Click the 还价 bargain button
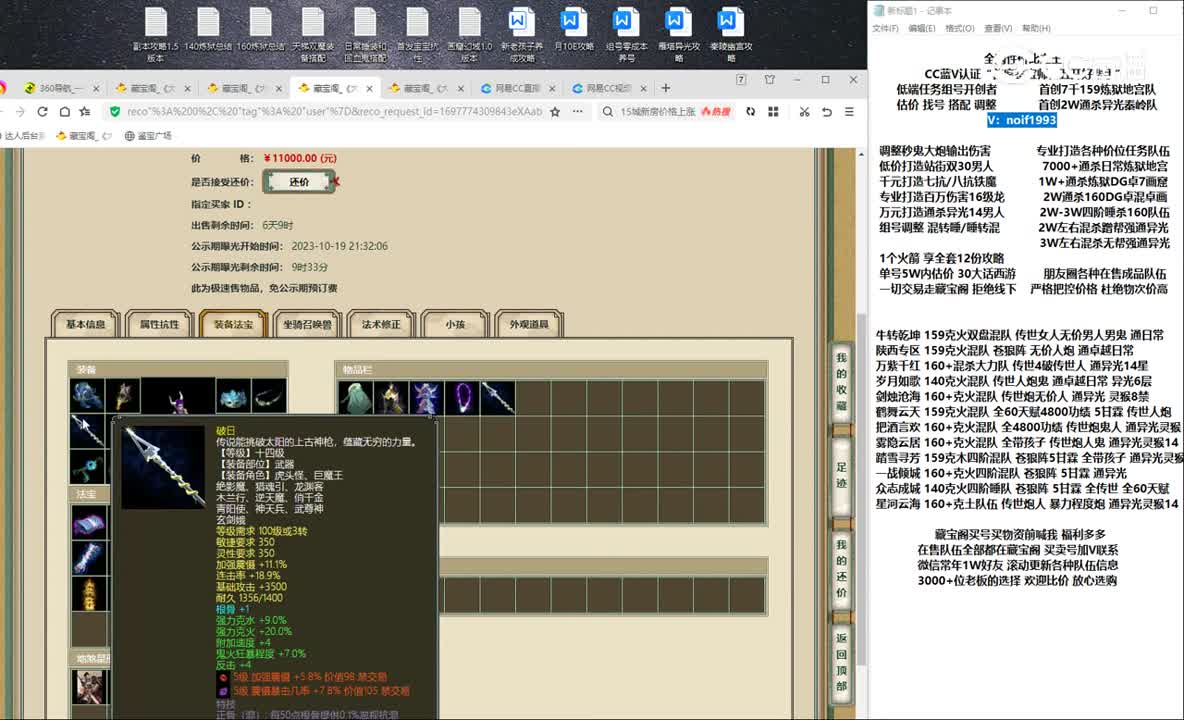The width and height of the screenshot is (1184, 720). [299, 182]
